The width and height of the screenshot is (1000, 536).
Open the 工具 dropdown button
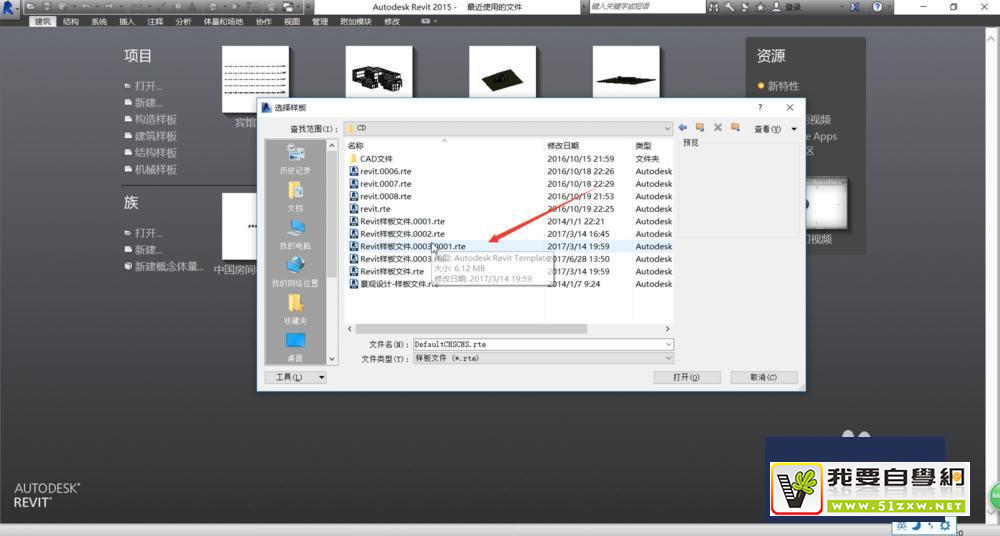[296, 377]
